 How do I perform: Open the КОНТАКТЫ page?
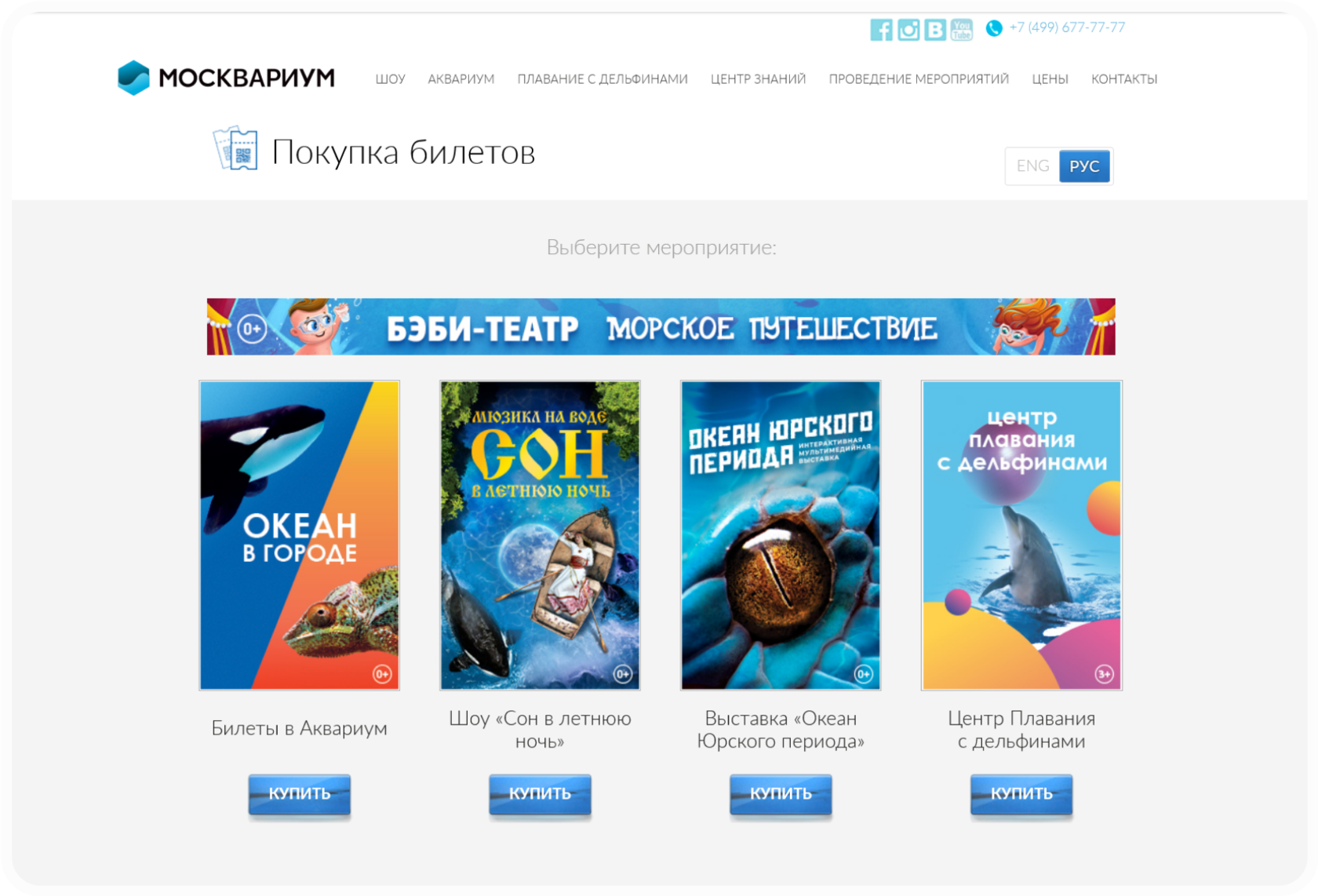pos(1124,79)
